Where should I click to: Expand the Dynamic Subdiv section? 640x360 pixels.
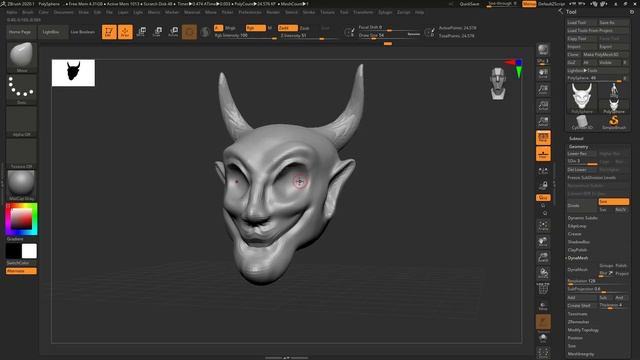[582, 218]
